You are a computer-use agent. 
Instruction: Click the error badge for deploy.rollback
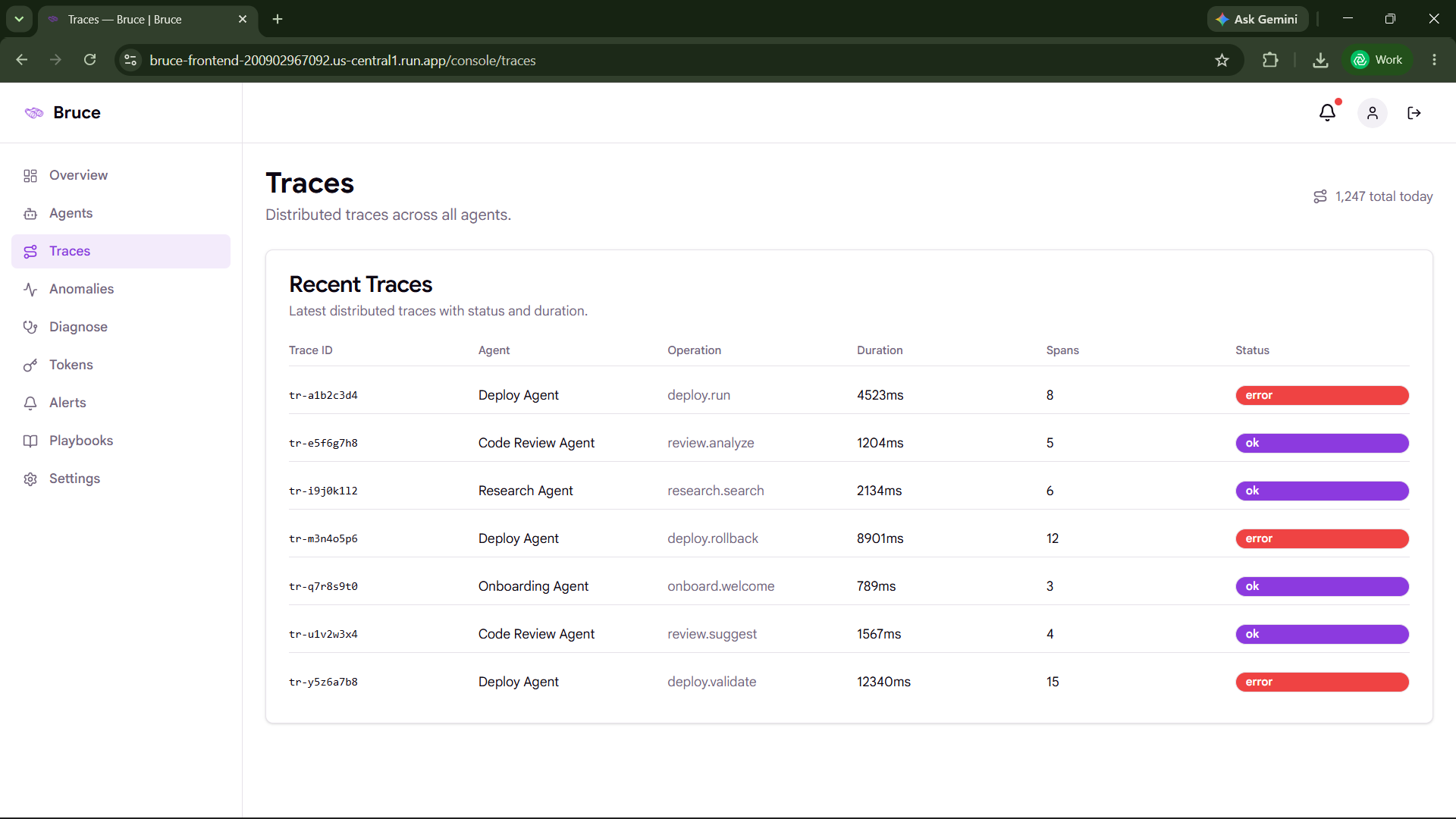click(1322, 538)
